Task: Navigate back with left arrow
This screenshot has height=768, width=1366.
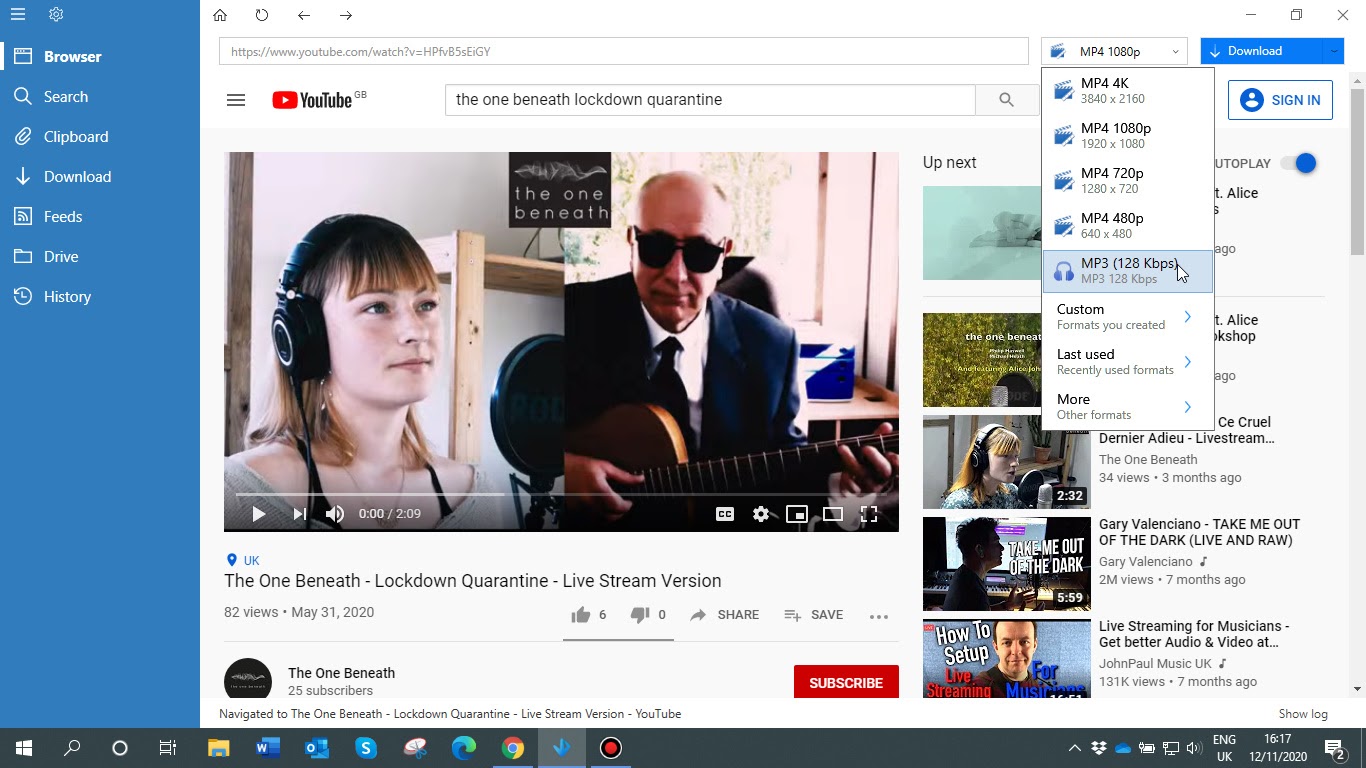Action: (x=304, y=15)
